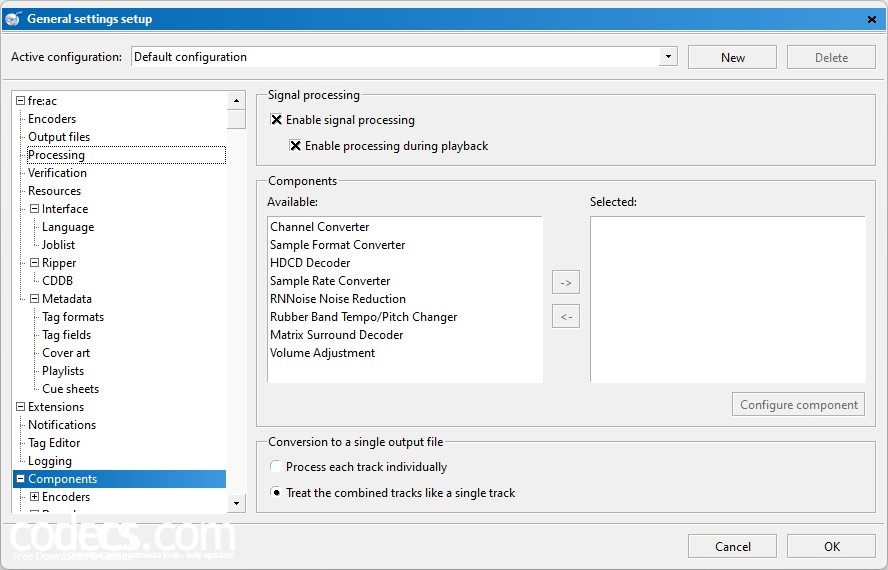The width and height of the screenshot is (888, 570).
Task: Click the tree scrollbar down arrow
Action: coord(236,503)
